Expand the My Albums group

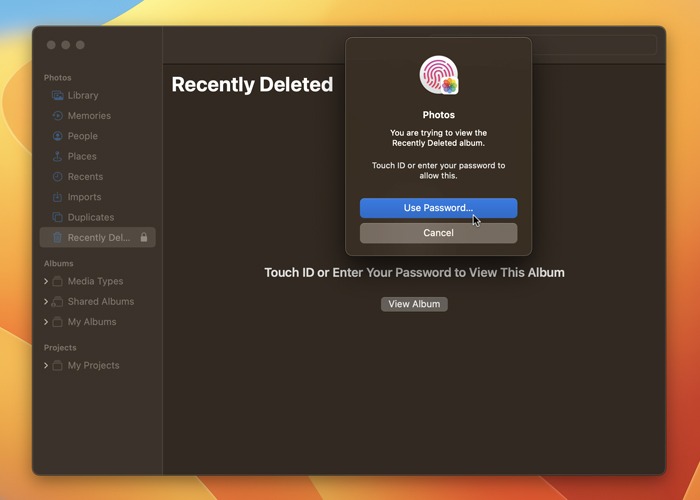(x=46, y=322)
